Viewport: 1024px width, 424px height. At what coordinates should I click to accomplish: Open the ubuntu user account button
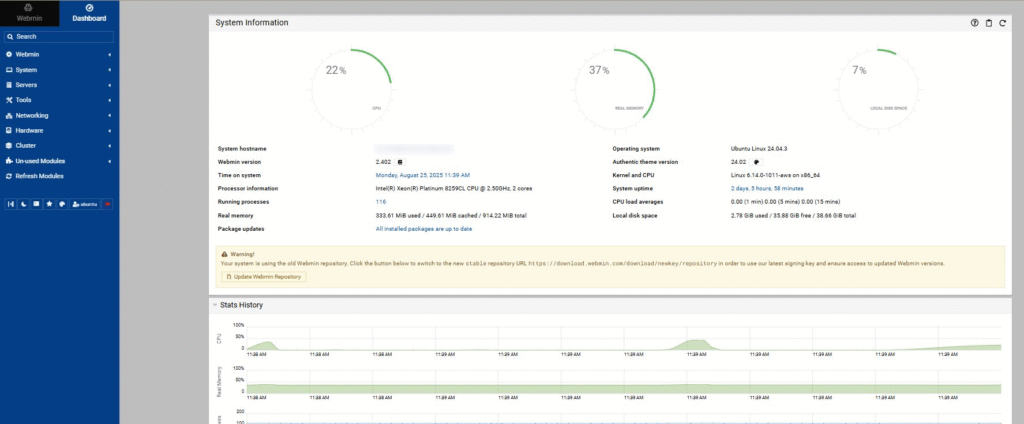(x=86, y=204)
